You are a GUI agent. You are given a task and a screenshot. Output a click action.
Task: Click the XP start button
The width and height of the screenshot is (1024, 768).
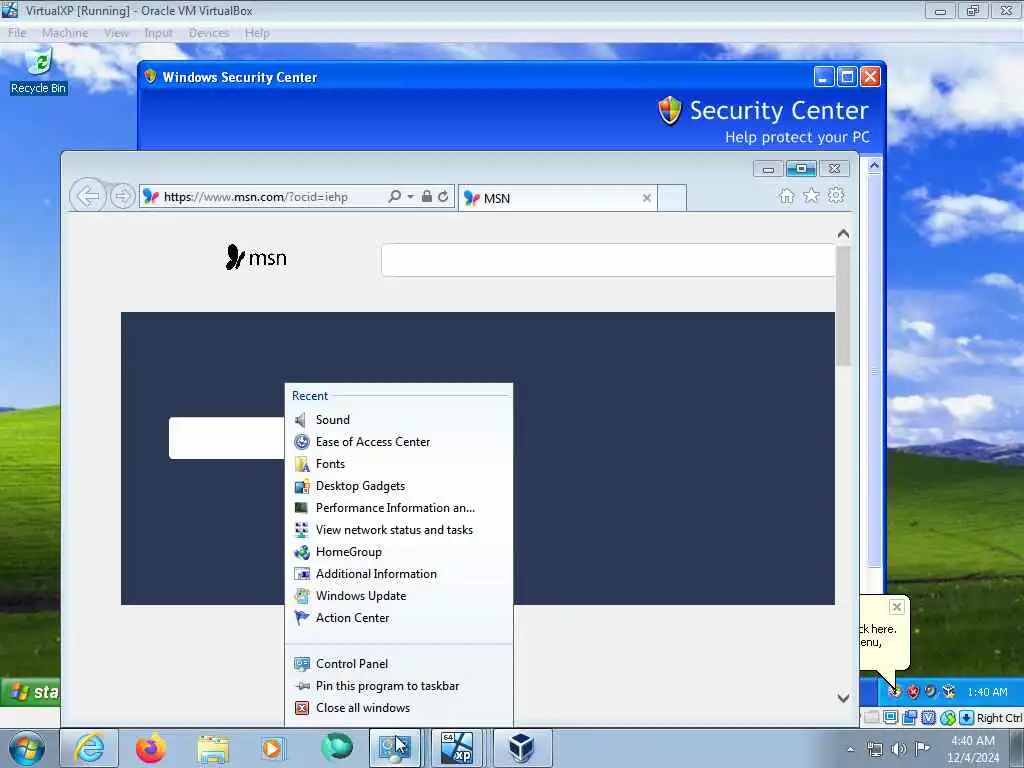click(x=31, y=692)
